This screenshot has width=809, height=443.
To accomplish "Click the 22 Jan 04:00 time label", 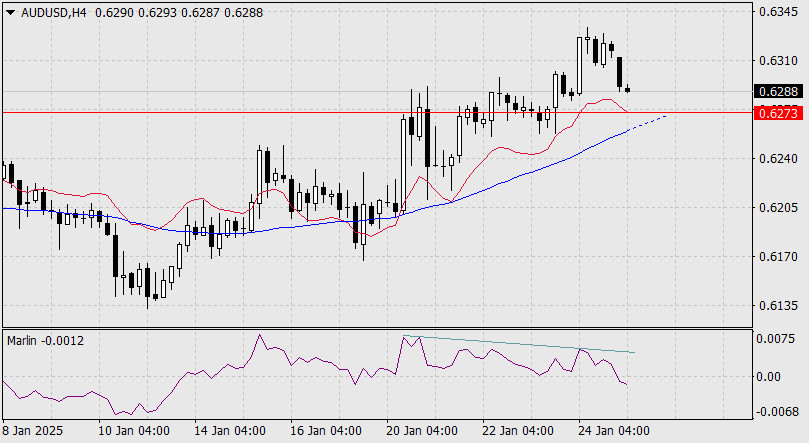I will 517,431.
